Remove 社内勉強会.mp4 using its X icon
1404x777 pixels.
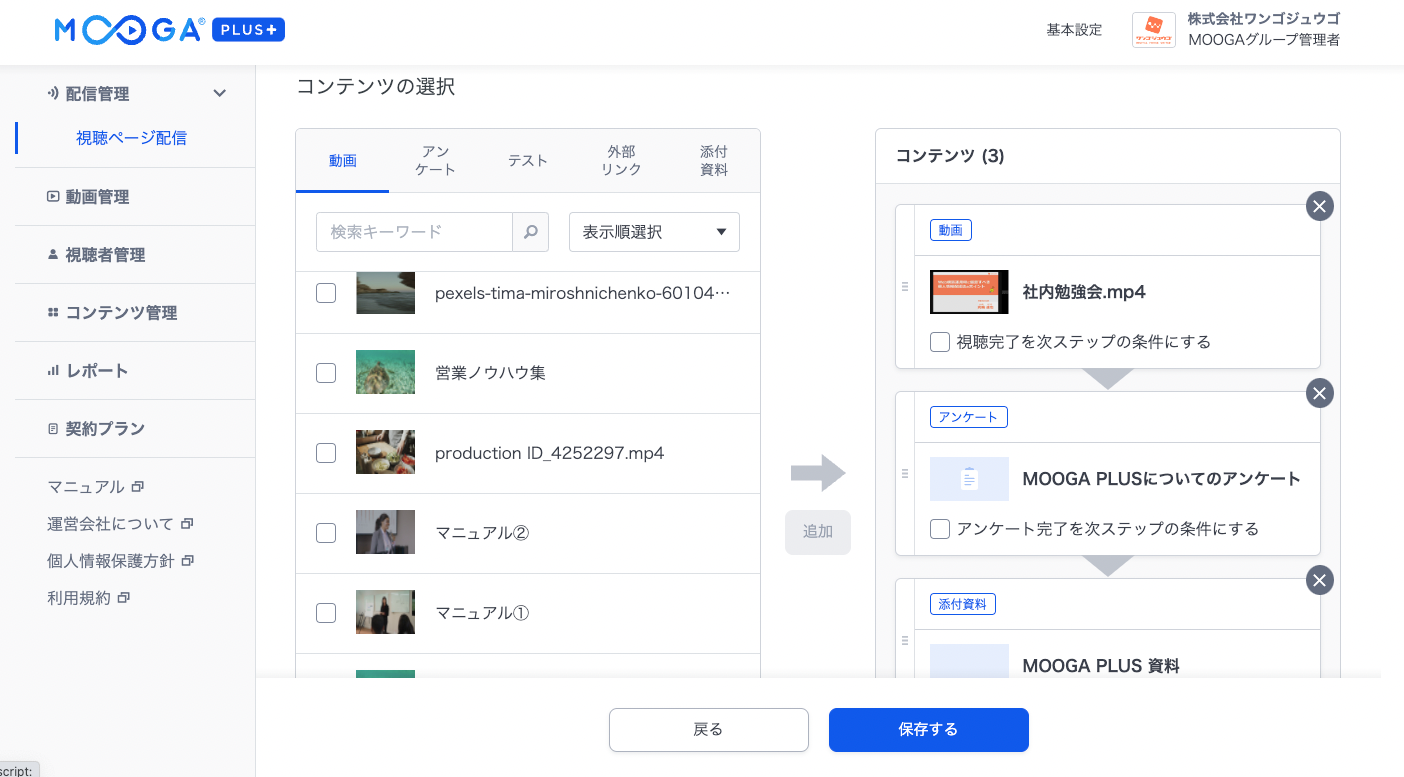(x=1319, y=206)
